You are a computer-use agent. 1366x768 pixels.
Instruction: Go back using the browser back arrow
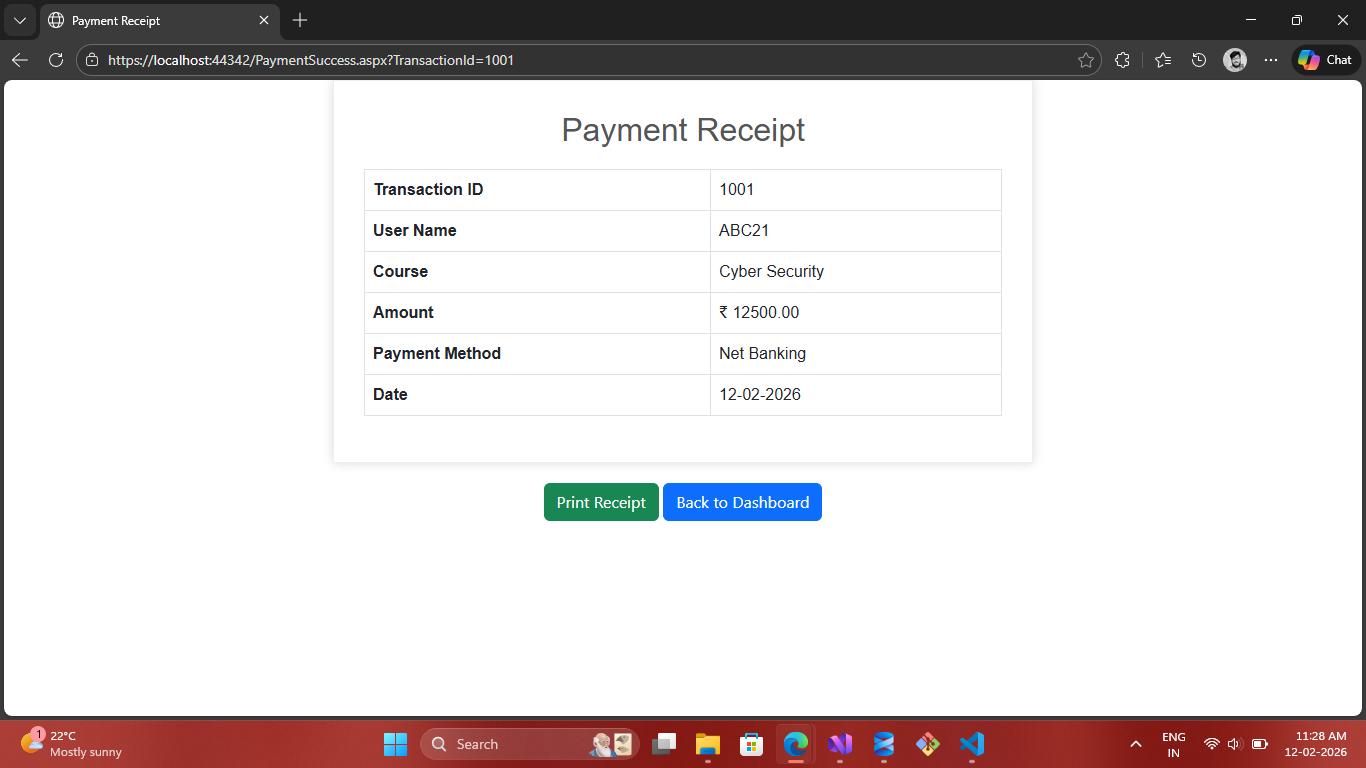[20, 60]
